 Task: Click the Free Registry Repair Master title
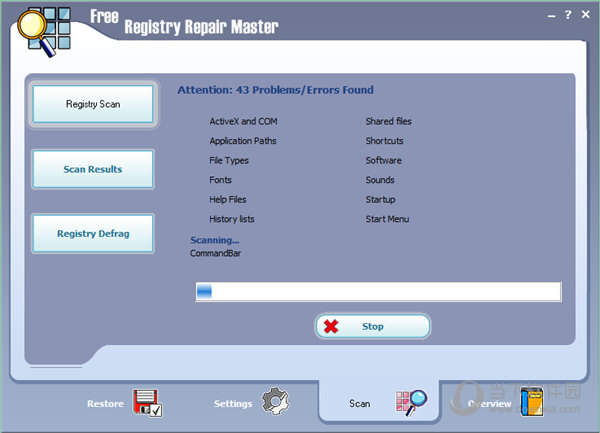pos(184,23)
